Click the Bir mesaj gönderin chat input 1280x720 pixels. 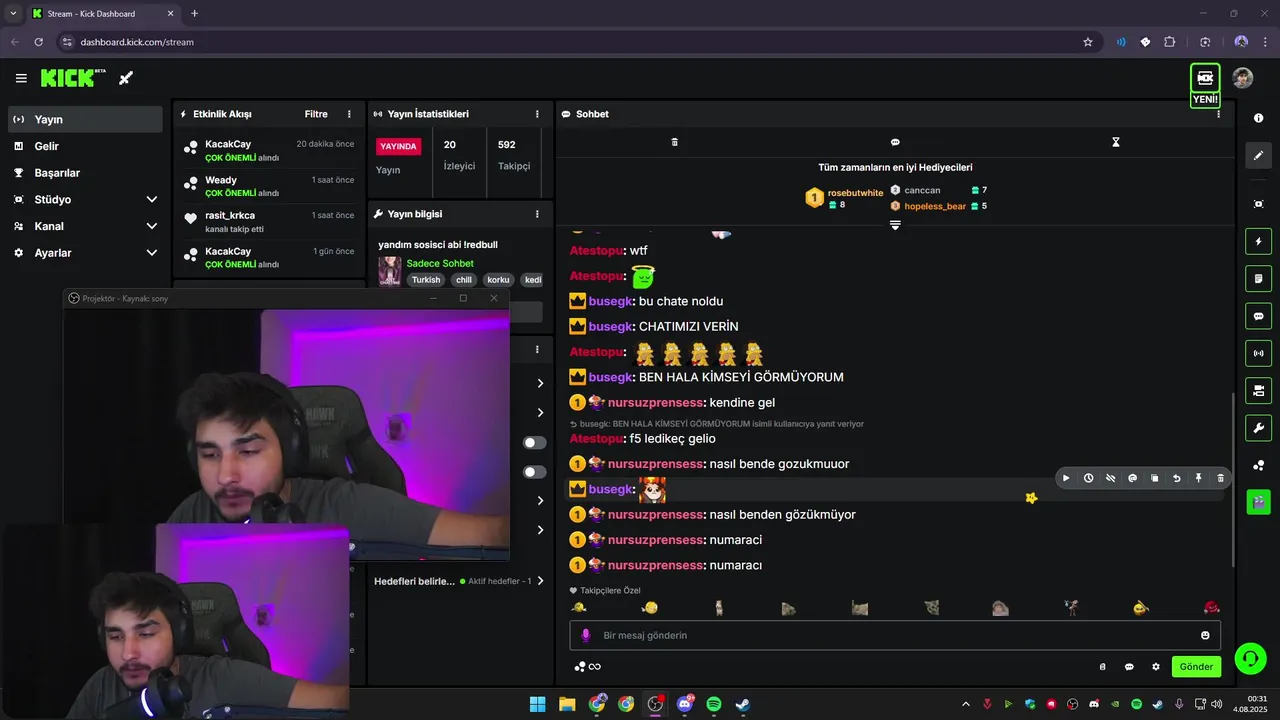click(895, 635)
